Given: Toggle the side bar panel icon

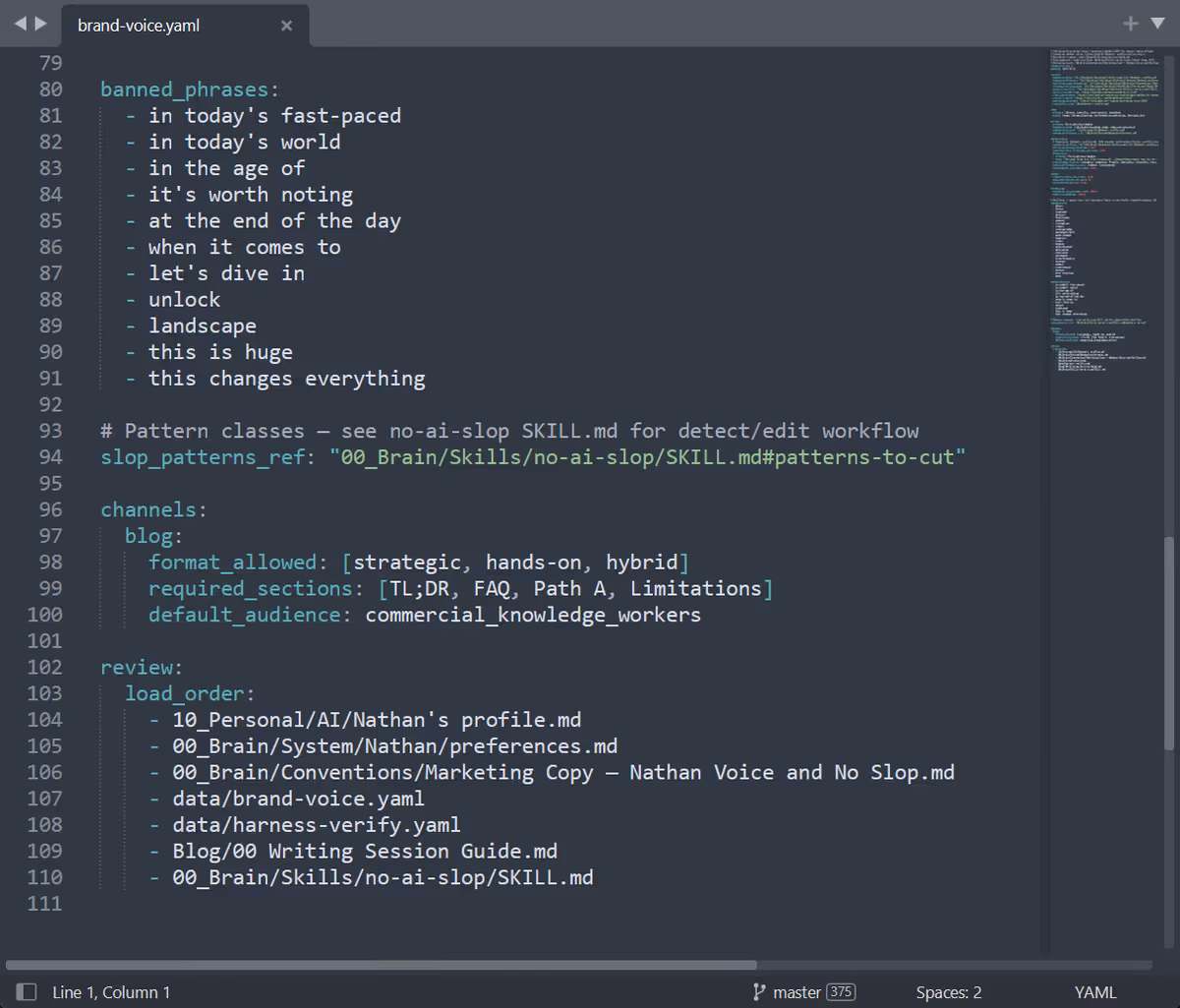Looking at the screenshot, I should (x=28, y=992).
